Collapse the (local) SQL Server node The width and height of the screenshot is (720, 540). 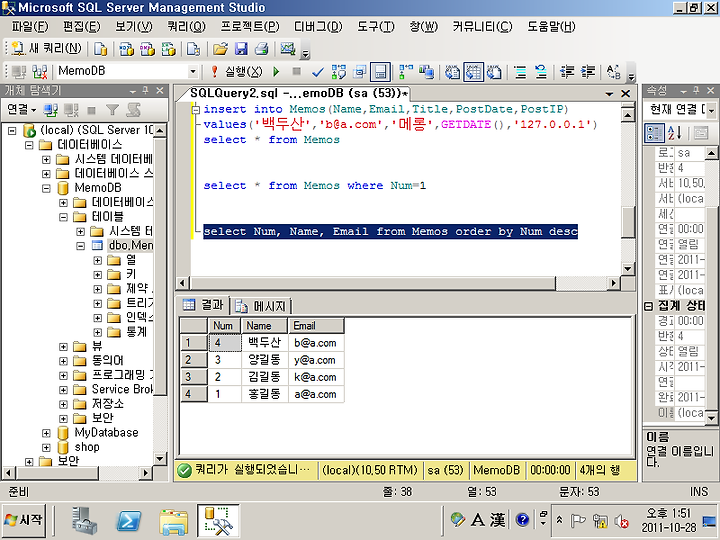(12, 131)
